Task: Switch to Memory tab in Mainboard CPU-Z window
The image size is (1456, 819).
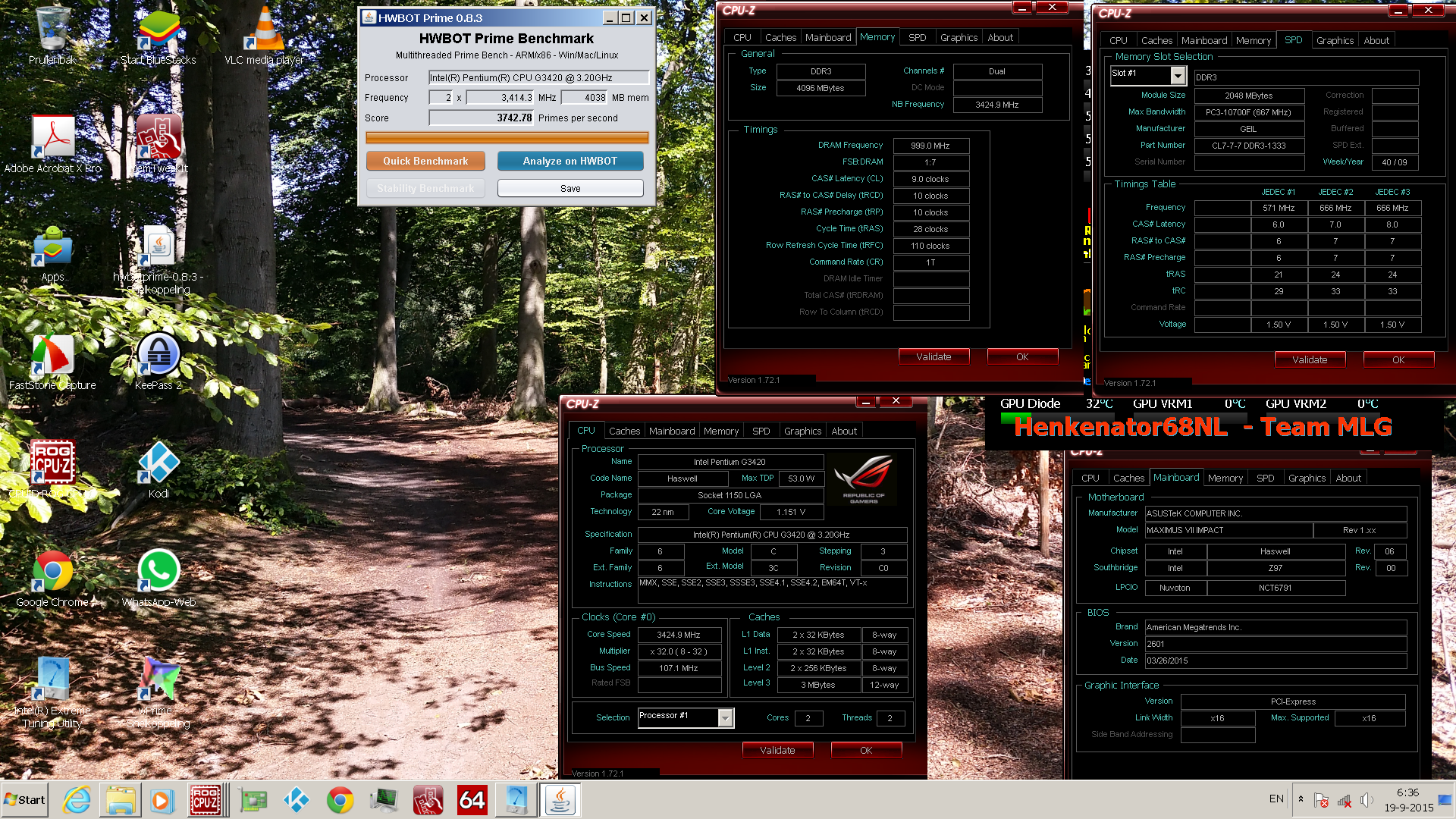Action: point(1225,478)
